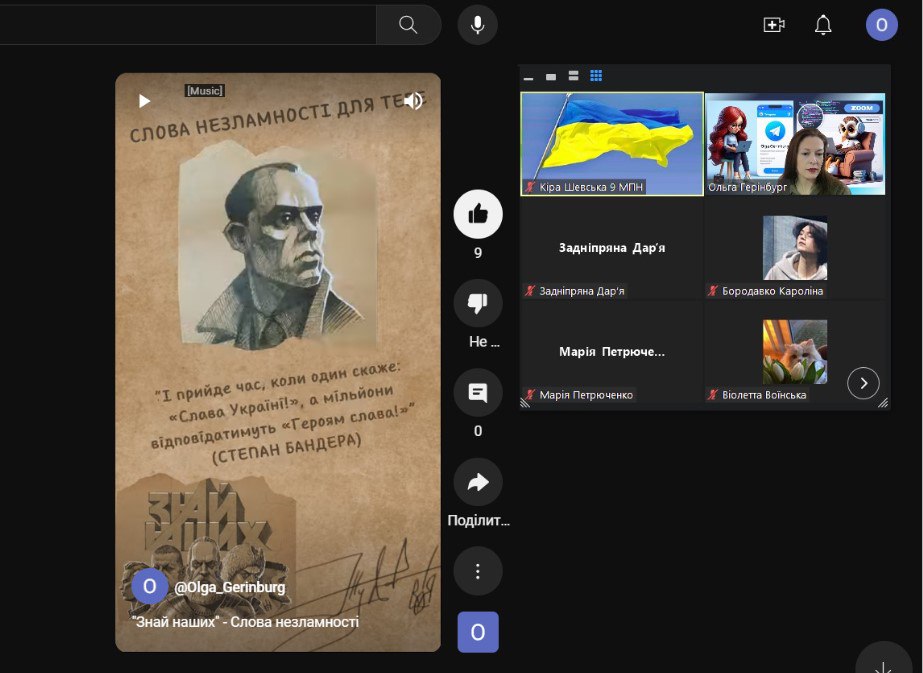Mute the Shorts video volume

pos(413,101)
